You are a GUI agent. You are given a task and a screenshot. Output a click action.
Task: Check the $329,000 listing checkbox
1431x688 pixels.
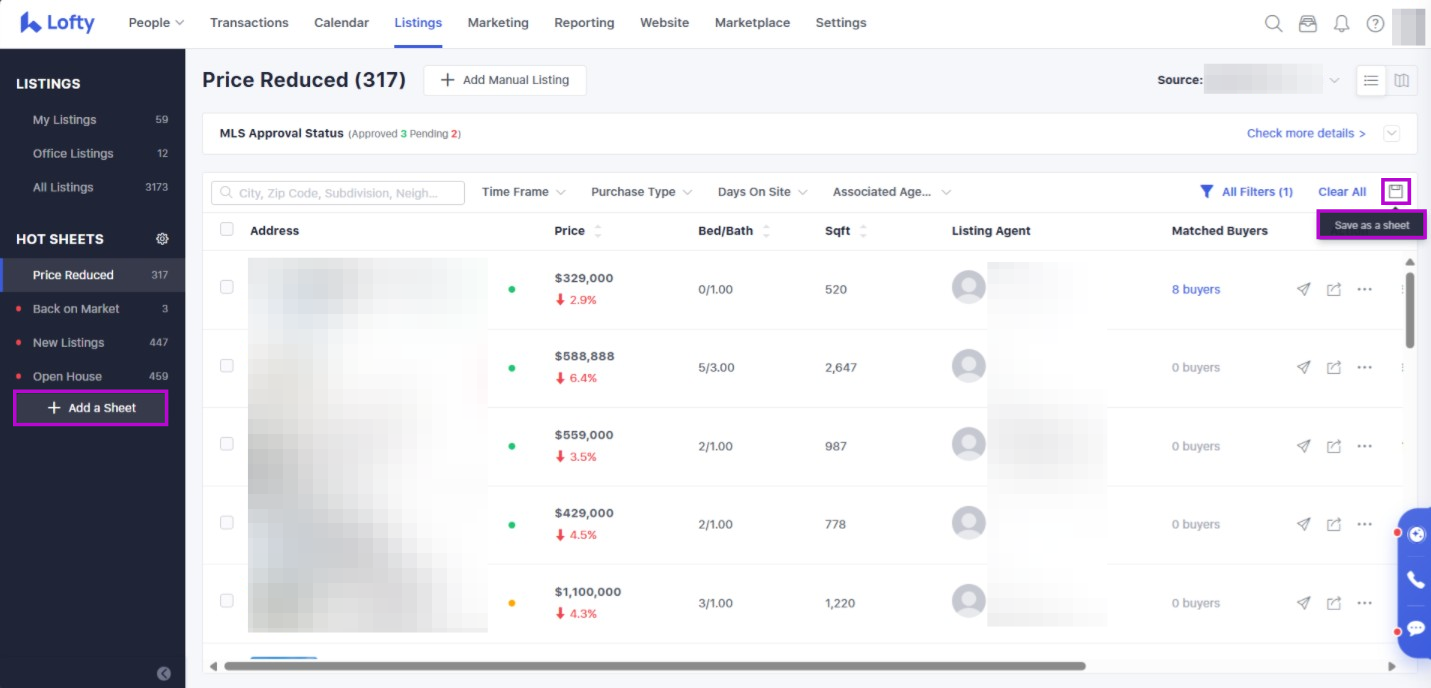tap(227, 287)
